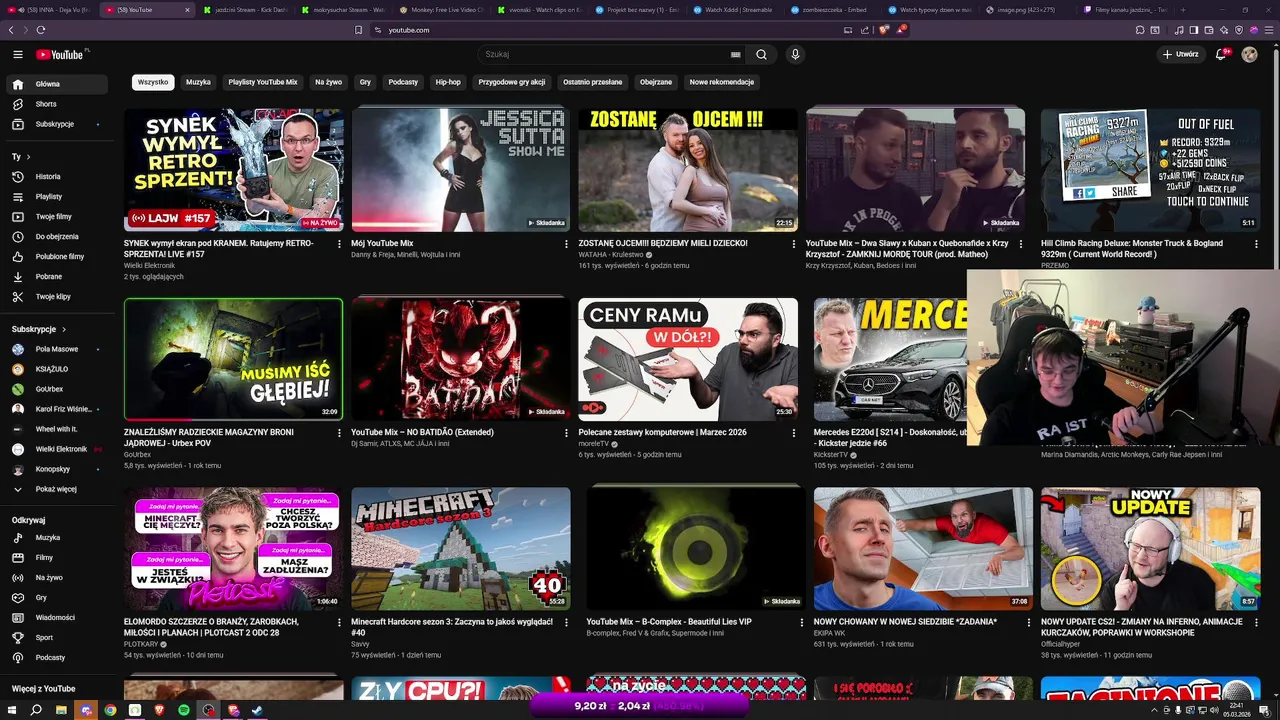This screenshot has height=720, width=1280.
Task: Expand the Subskrypcje section header chevron
Action: coord(64,329)
